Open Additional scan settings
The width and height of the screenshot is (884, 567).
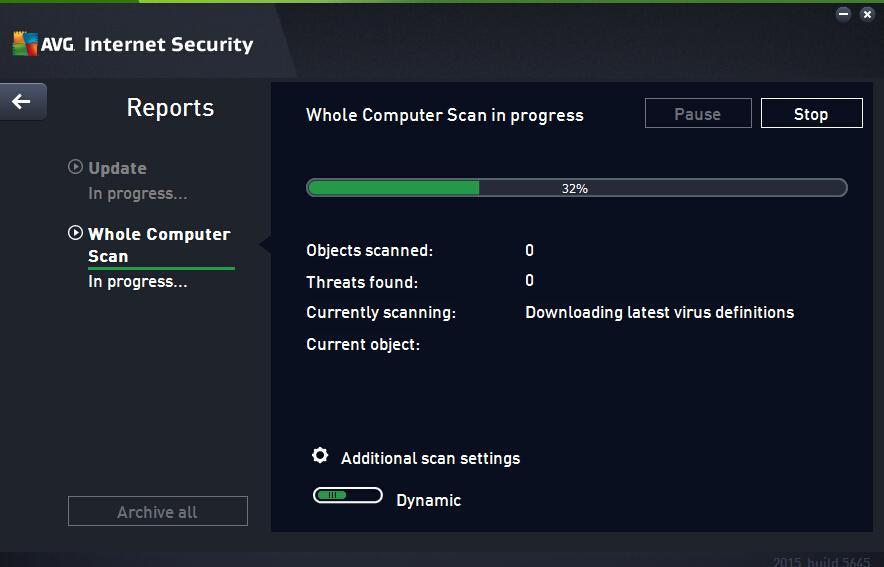[x=430, y=458]
